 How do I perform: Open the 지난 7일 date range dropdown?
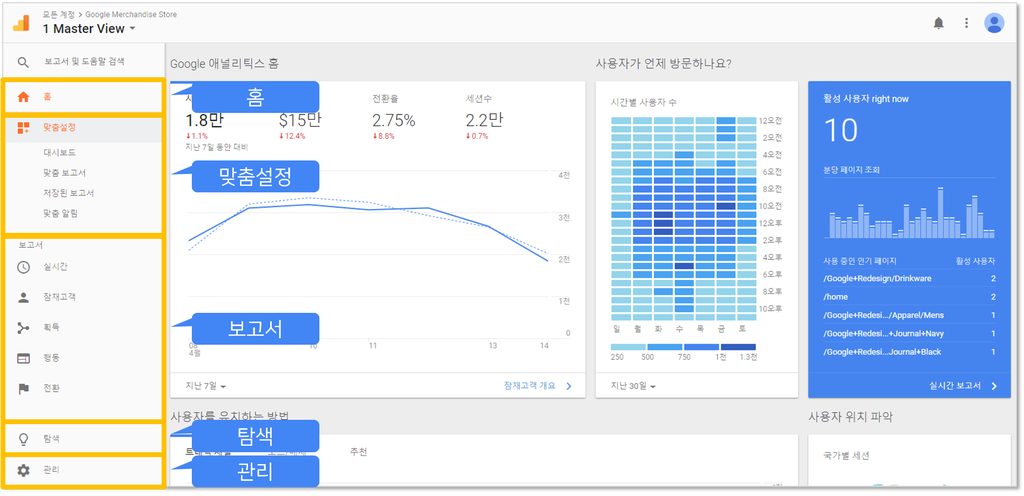pos(206,386)
